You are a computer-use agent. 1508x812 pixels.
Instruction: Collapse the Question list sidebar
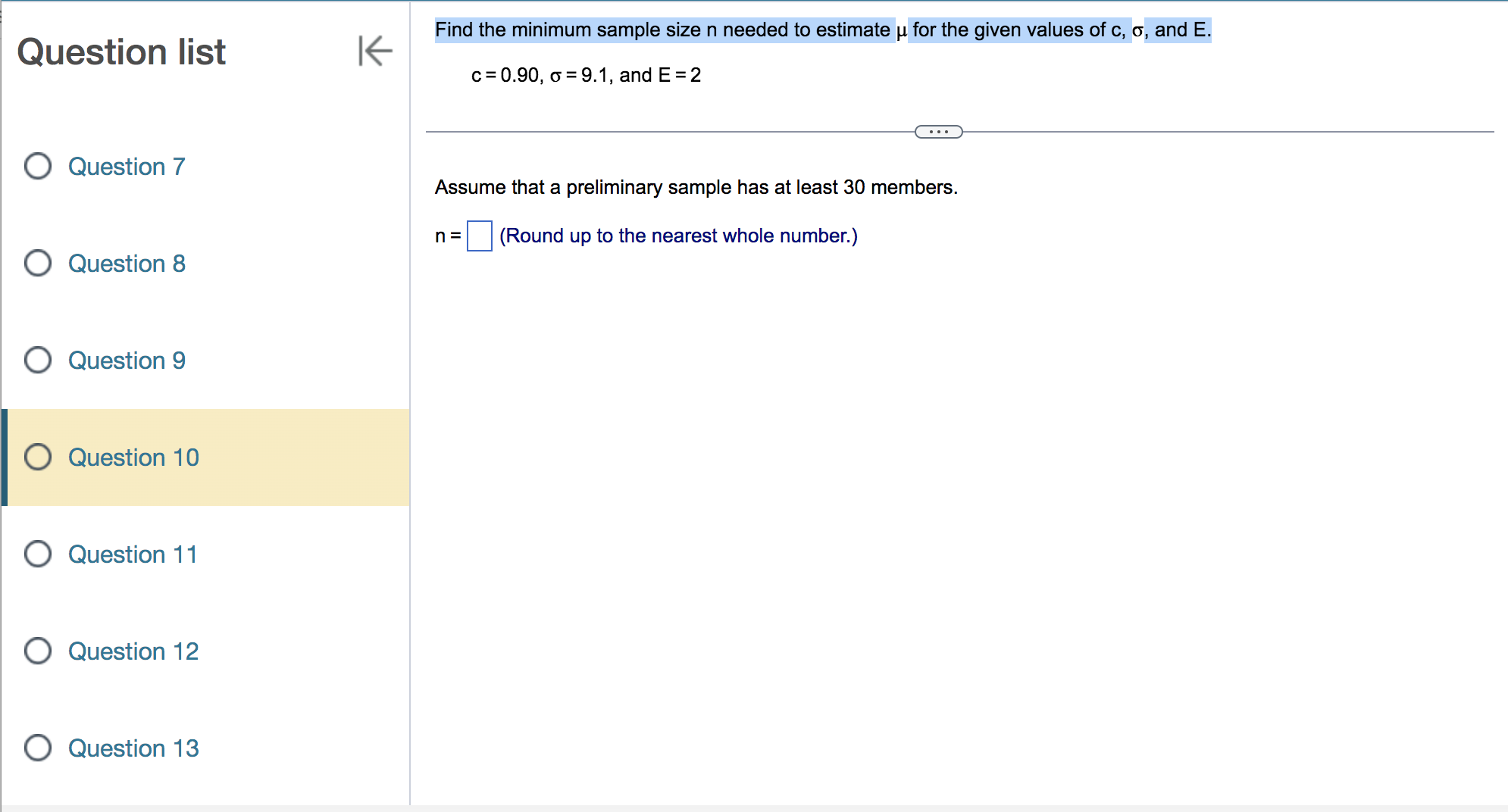pos(374,52)
